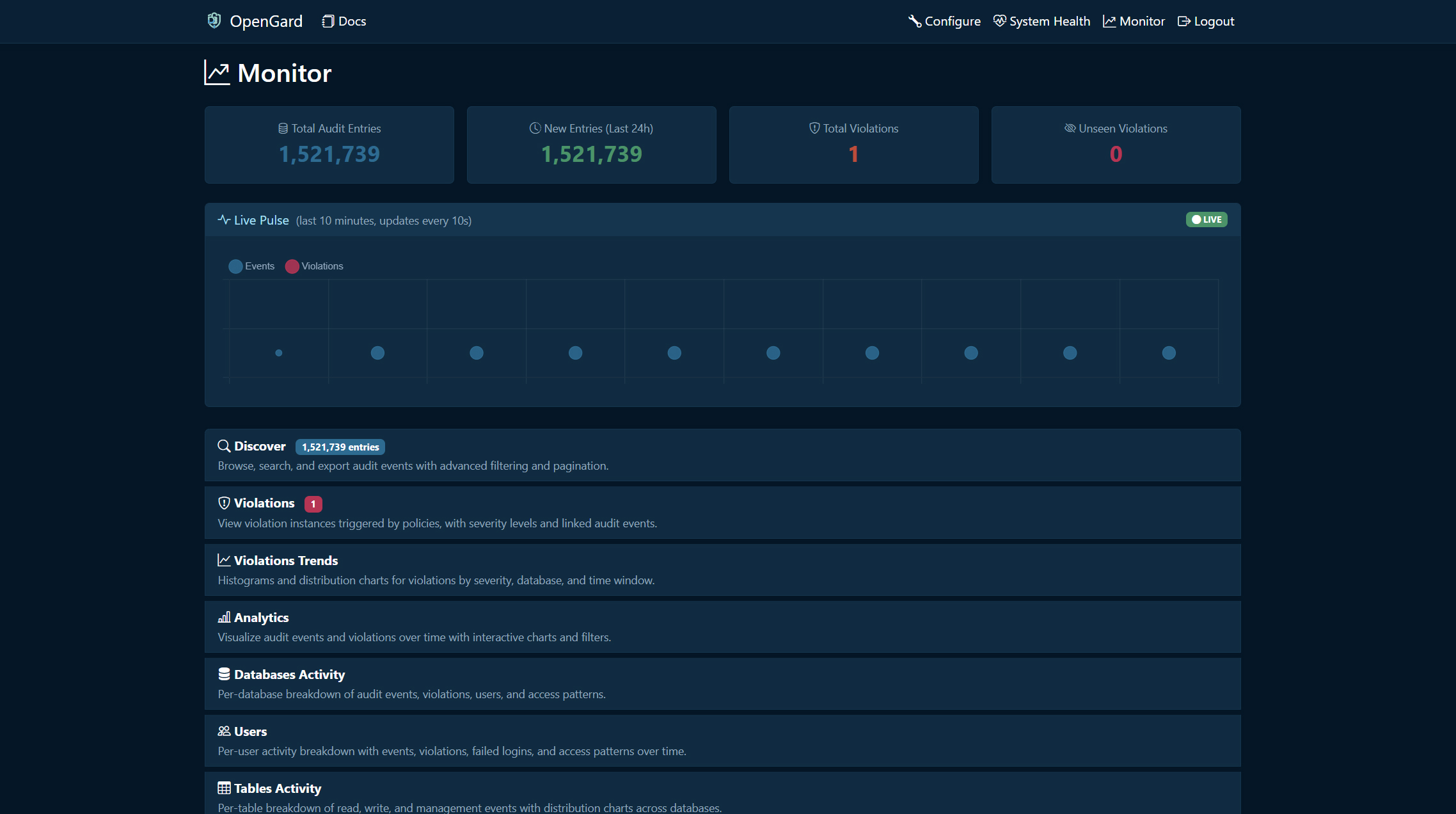Click the LIVE status indicator
Image resolution: width=1456 pixels, height=814 pixels.
pos(1206,219)
